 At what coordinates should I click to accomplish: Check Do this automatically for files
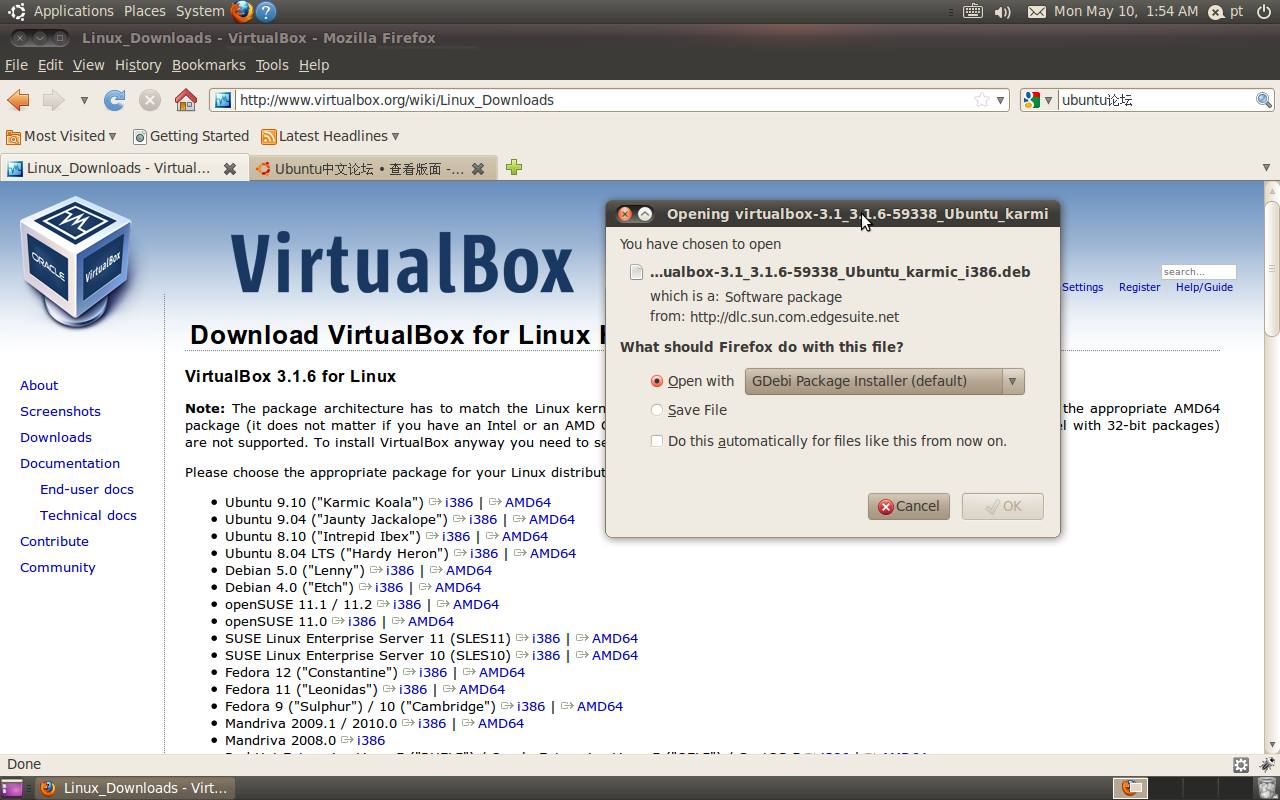[x=657, y=441]
